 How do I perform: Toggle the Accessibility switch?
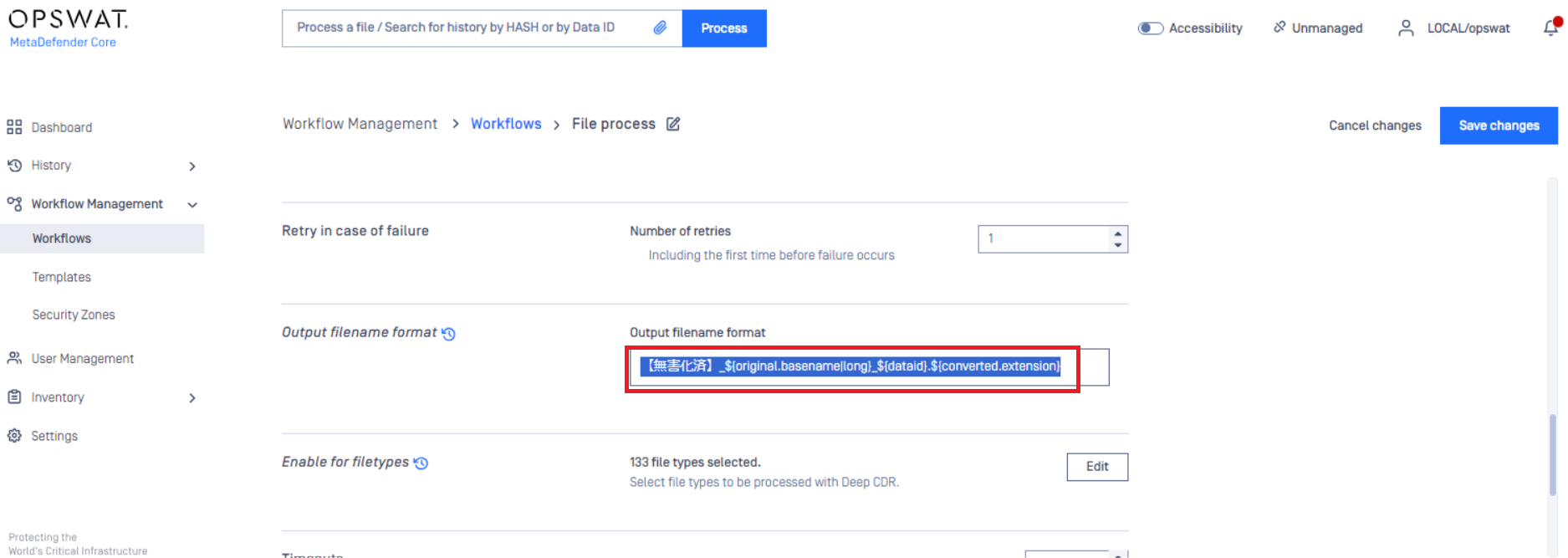coord(1151,28)
